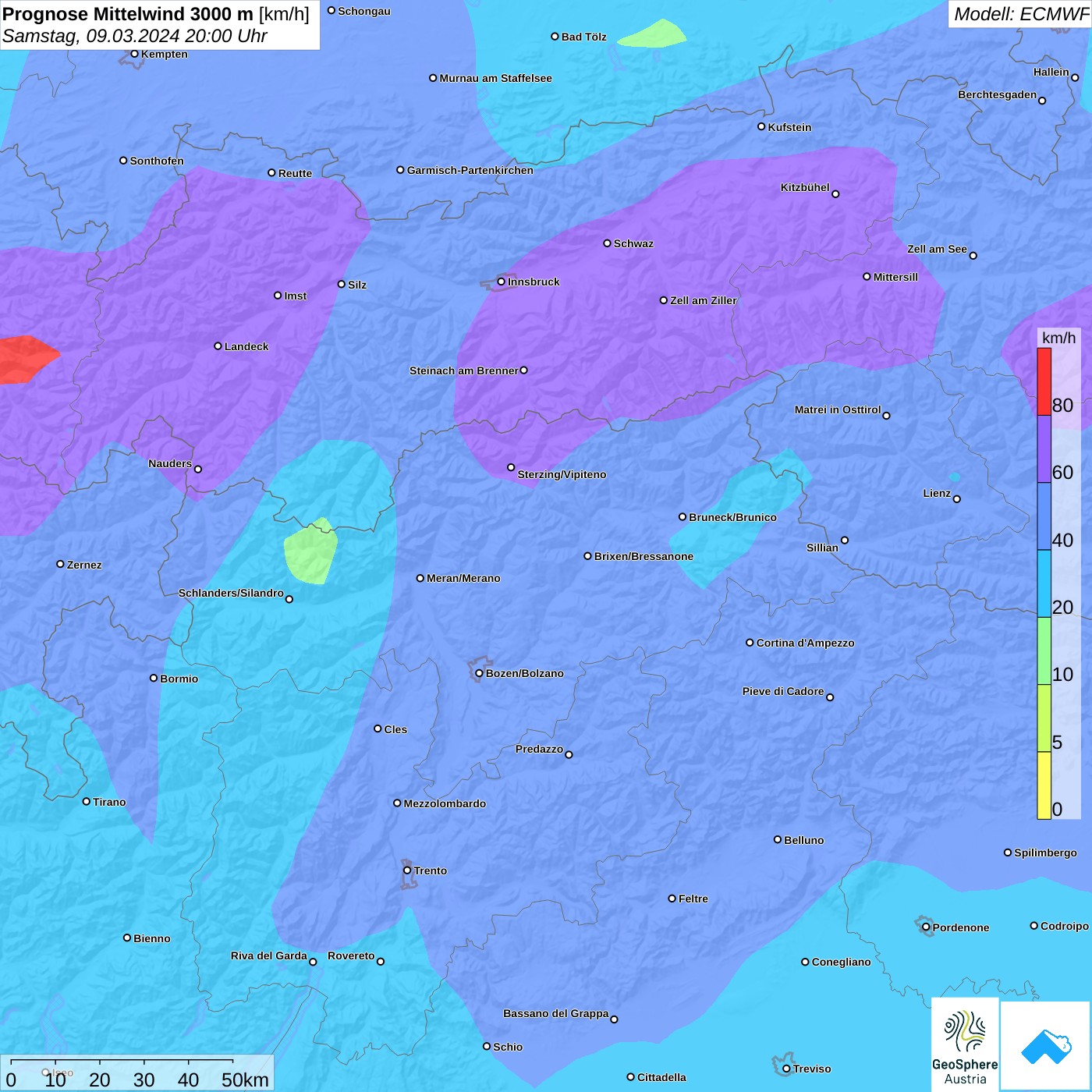Click the green 10 km/h legend swatch

click(x=1044, y=651)
